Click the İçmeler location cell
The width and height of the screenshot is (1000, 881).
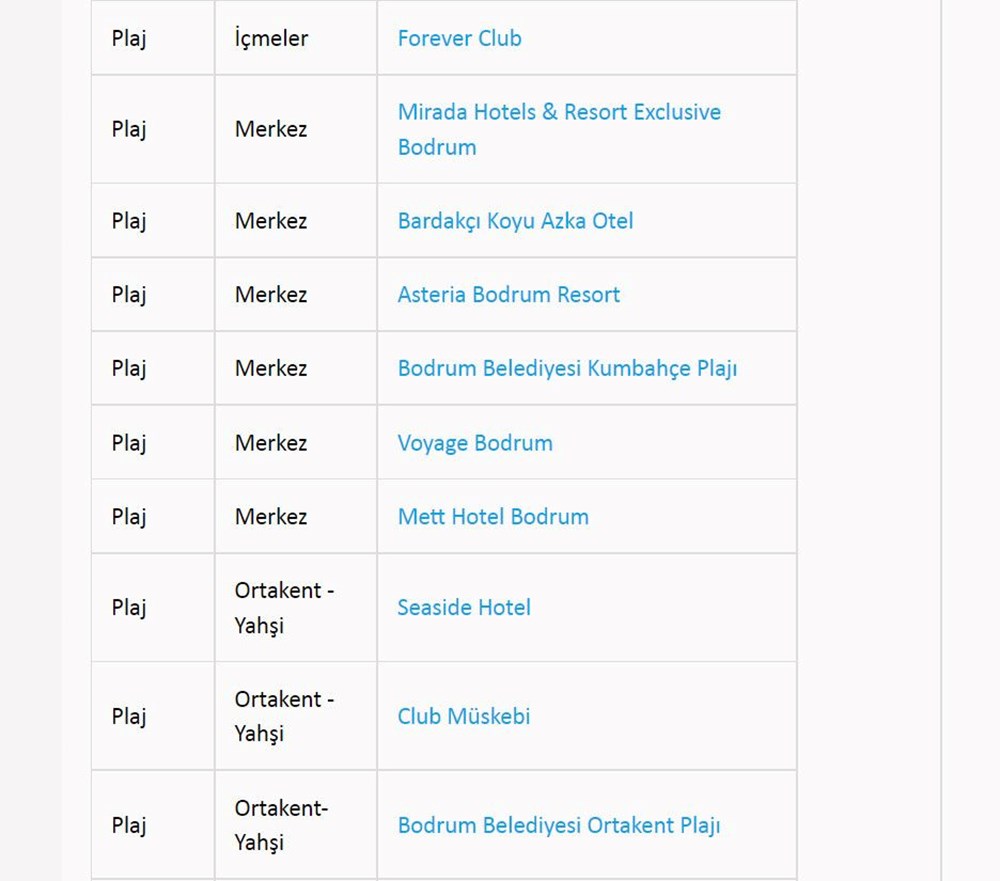(x=271, y=39)
